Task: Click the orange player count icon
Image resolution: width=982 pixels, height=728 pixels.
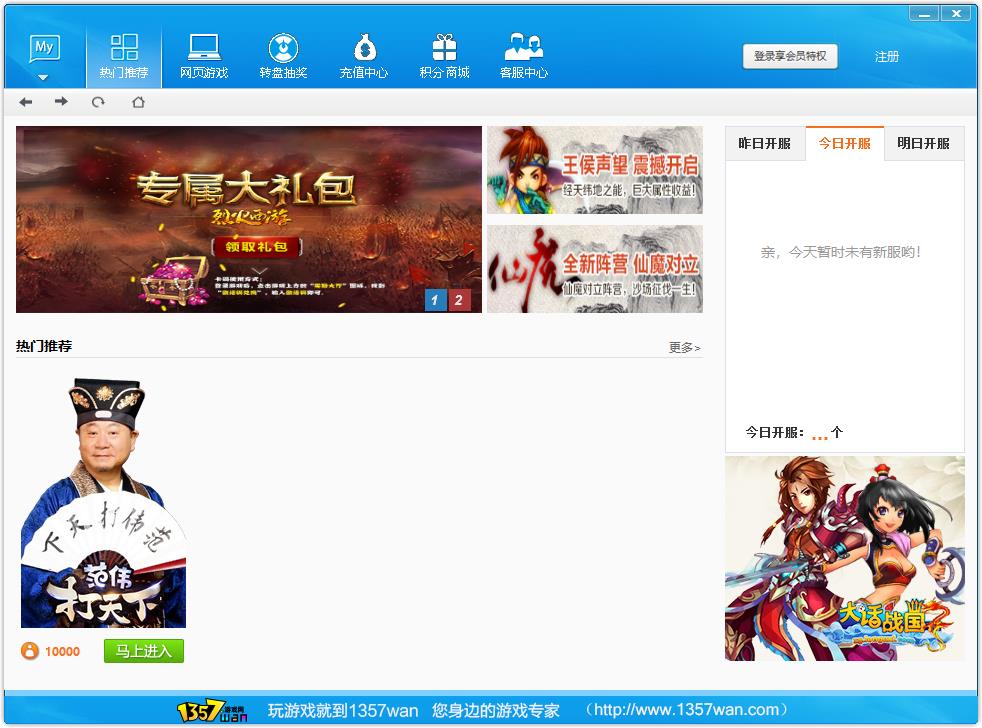Action: click(29, 651)
